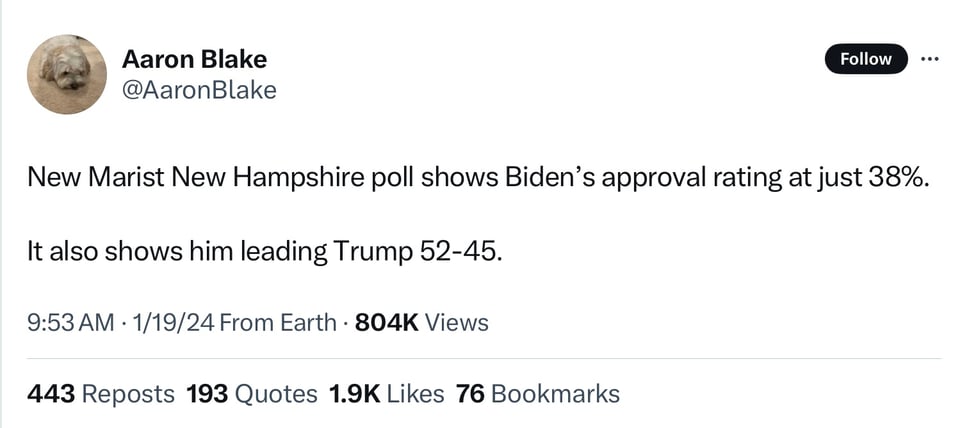Click the Aaron Blake display name
Screen dimensions: 960x428
tap(194, 58)
